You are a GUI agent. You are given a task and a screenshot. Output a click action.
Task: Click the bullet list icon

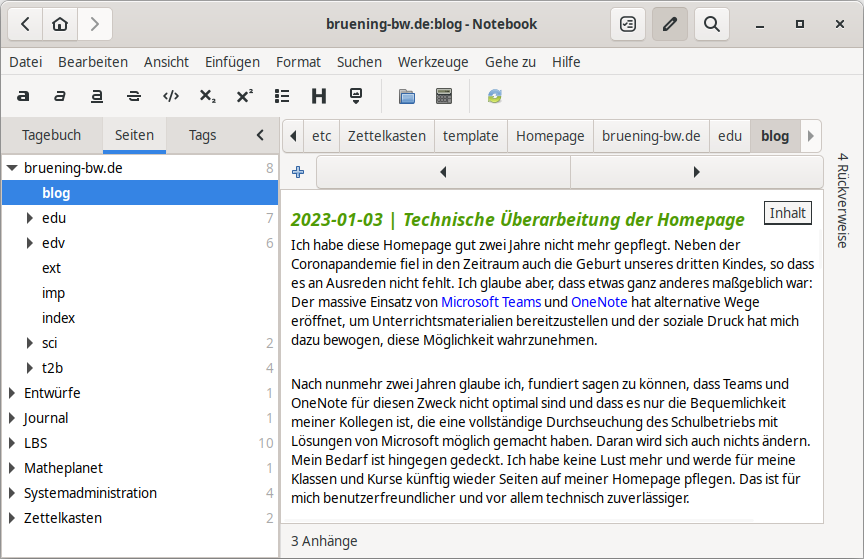coord(282,97)
